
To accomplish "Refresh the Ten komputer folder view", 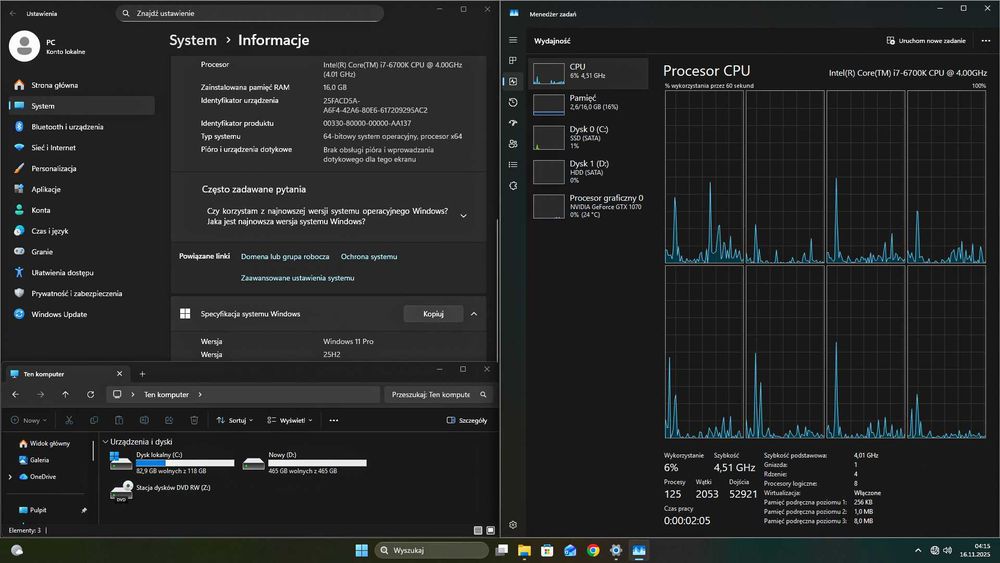I will click(91, 395).
